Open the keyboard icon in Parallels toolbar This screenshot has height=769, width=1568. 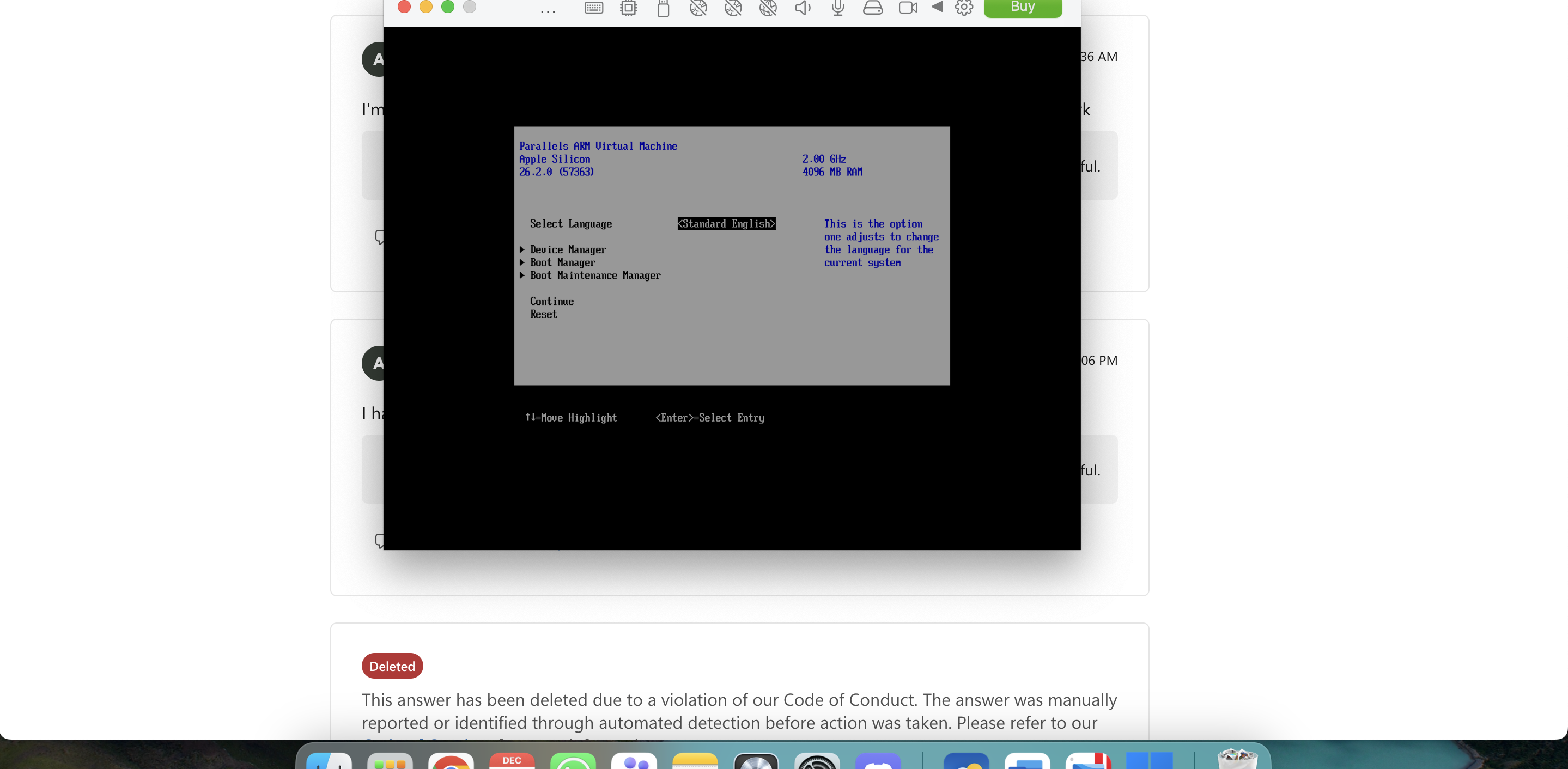(x=593, y=8)
